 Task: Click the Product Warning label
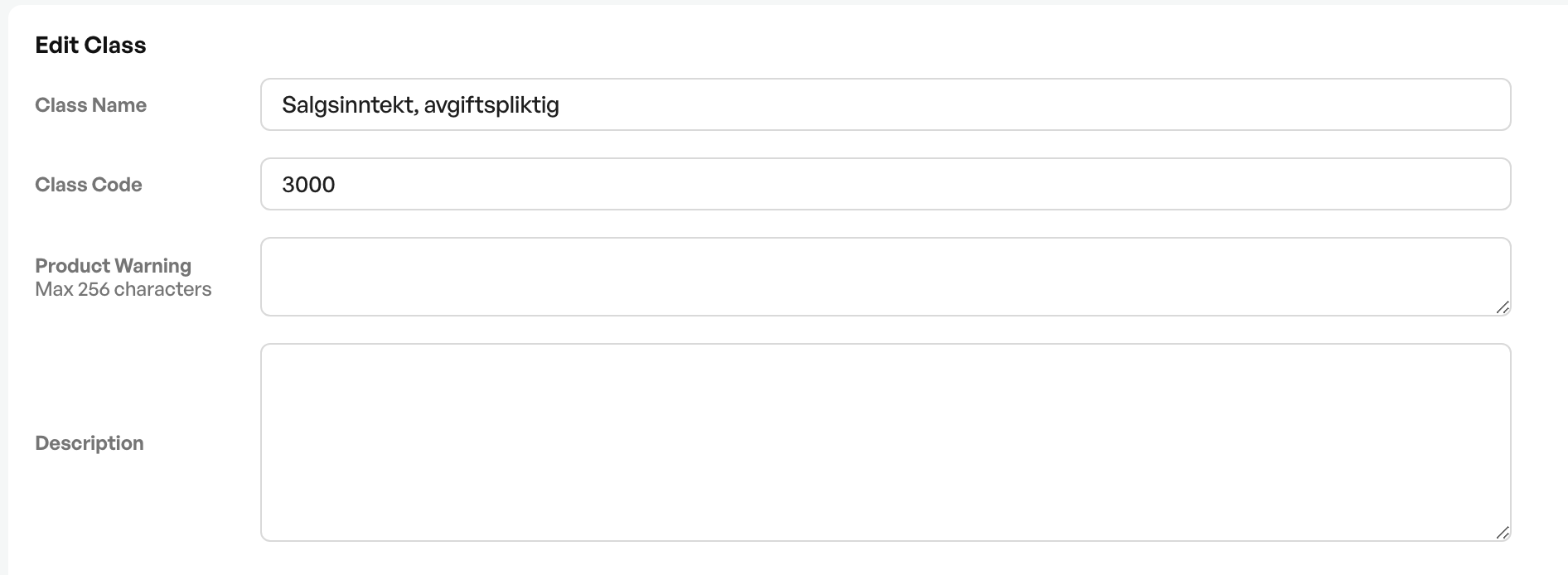click(x=113, y=266)
